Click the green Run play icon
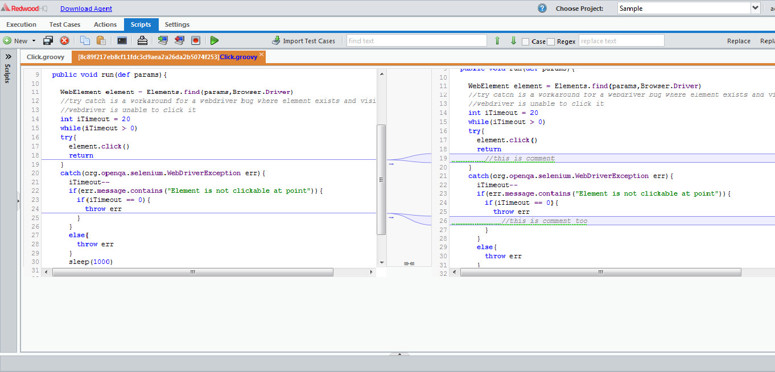Screen dimensions: 775x372 tap(214, 41)
